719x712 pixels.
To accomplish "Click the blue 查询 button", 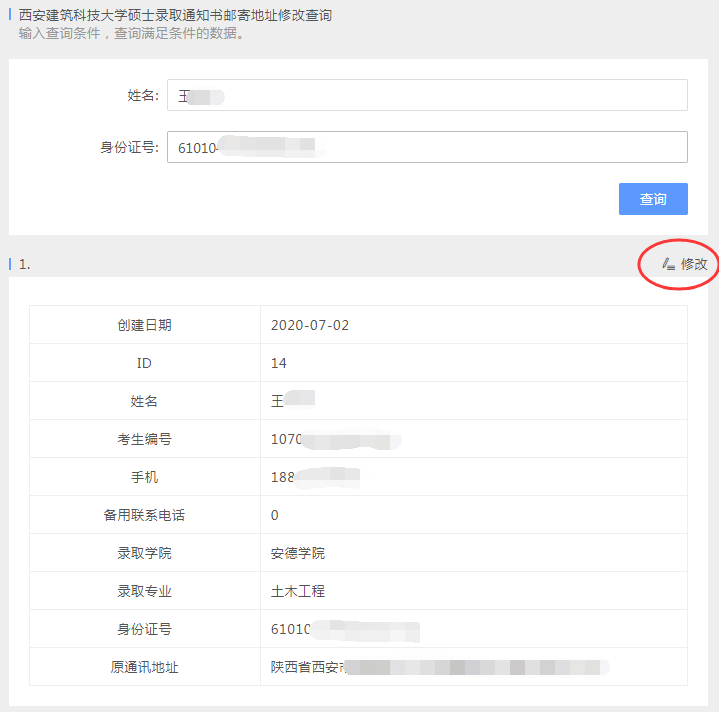I will click(x=653, y=199).
